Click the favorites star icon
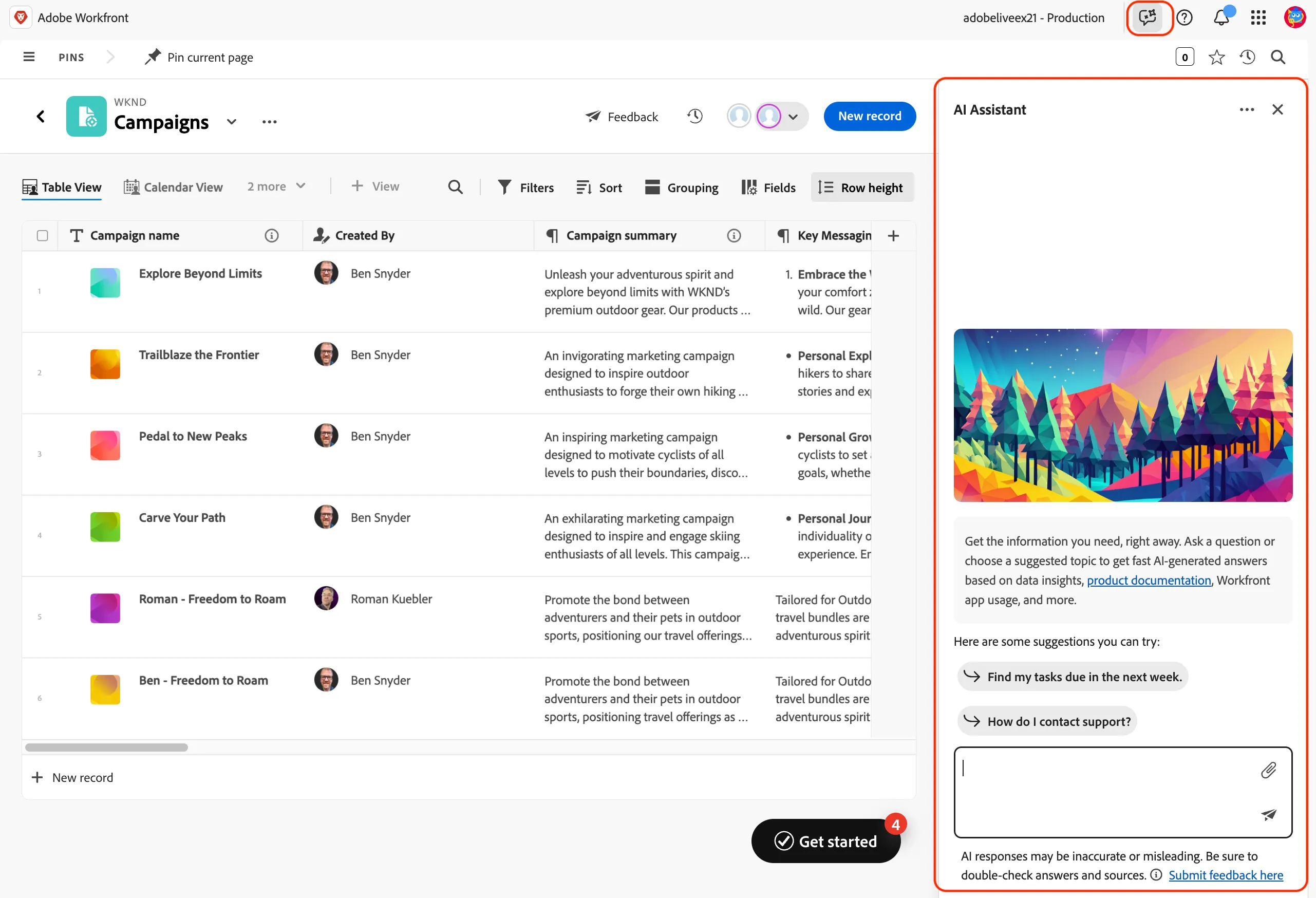Screen dimensions: 1316x898 1216,57
